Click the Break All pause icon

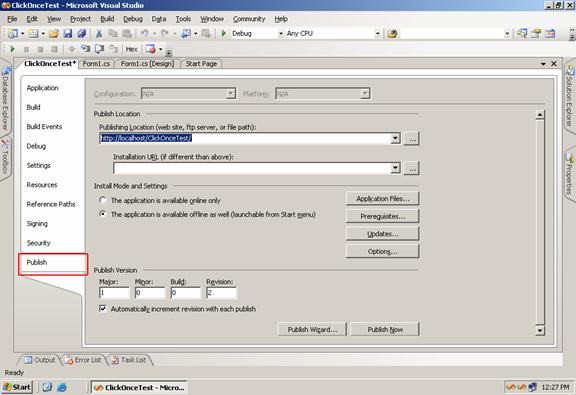pyautogui.click(x=26, y=49)
